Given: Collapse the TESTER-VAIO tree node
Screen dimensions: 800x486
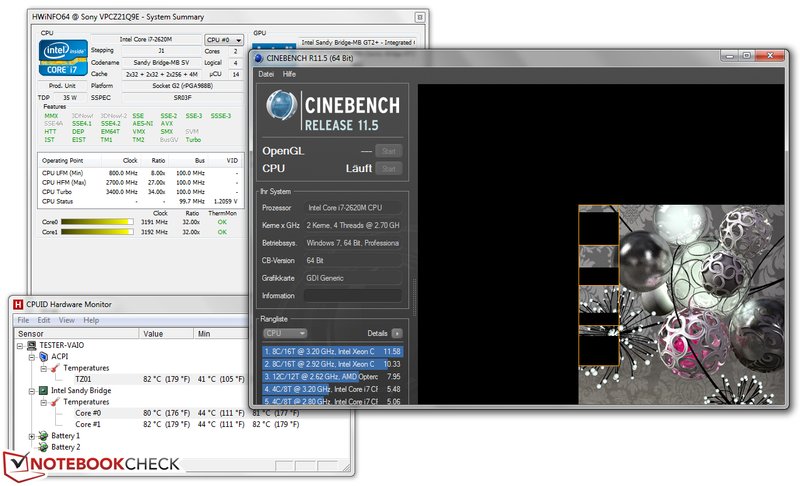Looking at the screenshot, I should (19, 346).
